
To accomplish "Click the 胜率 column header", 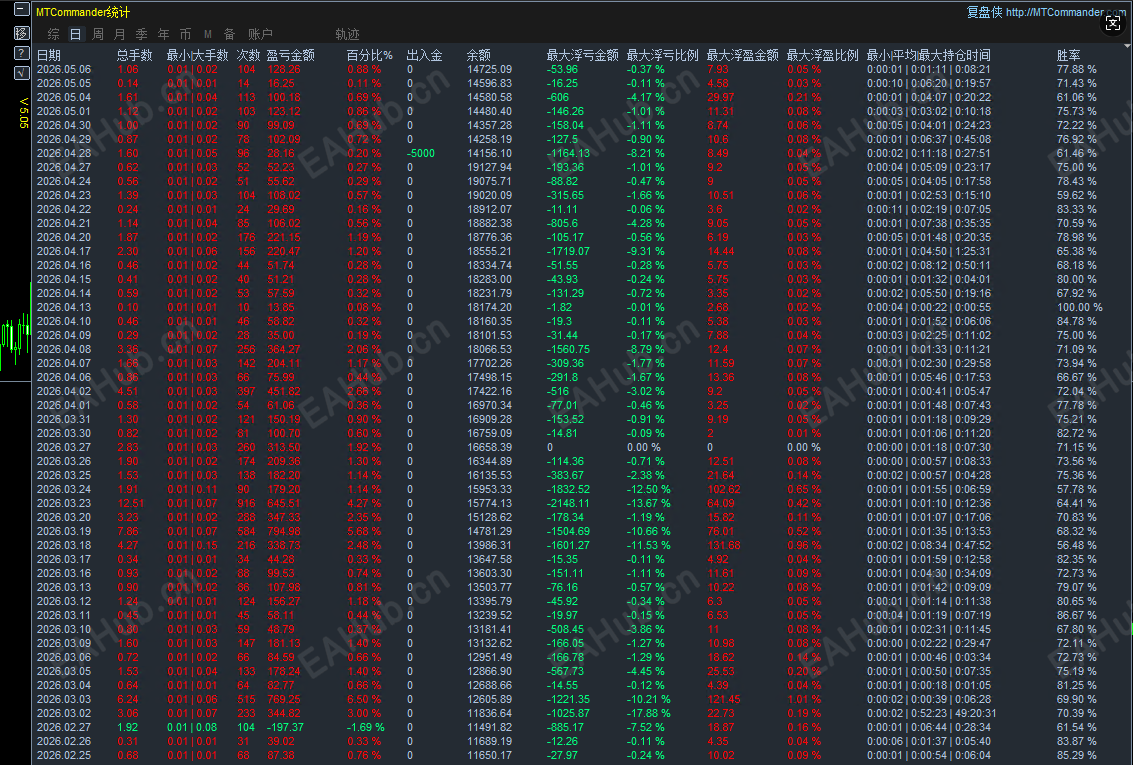I will coord(1069,55).
